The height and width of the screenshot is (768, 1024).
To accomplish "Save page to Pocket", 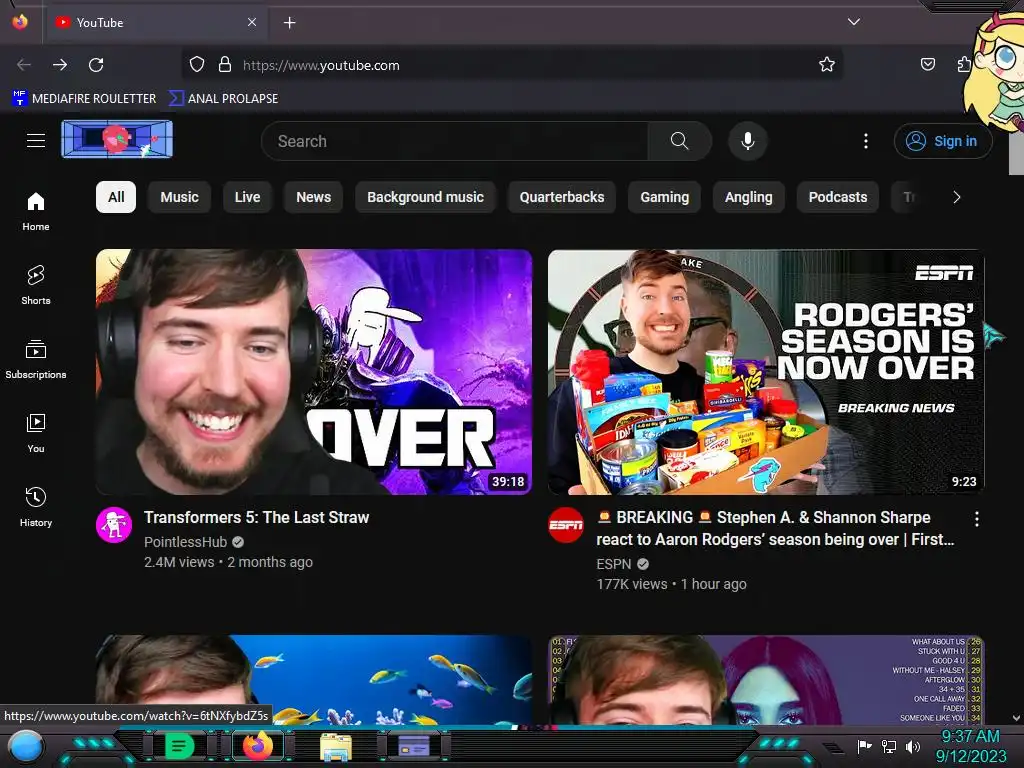I will 927,65.
